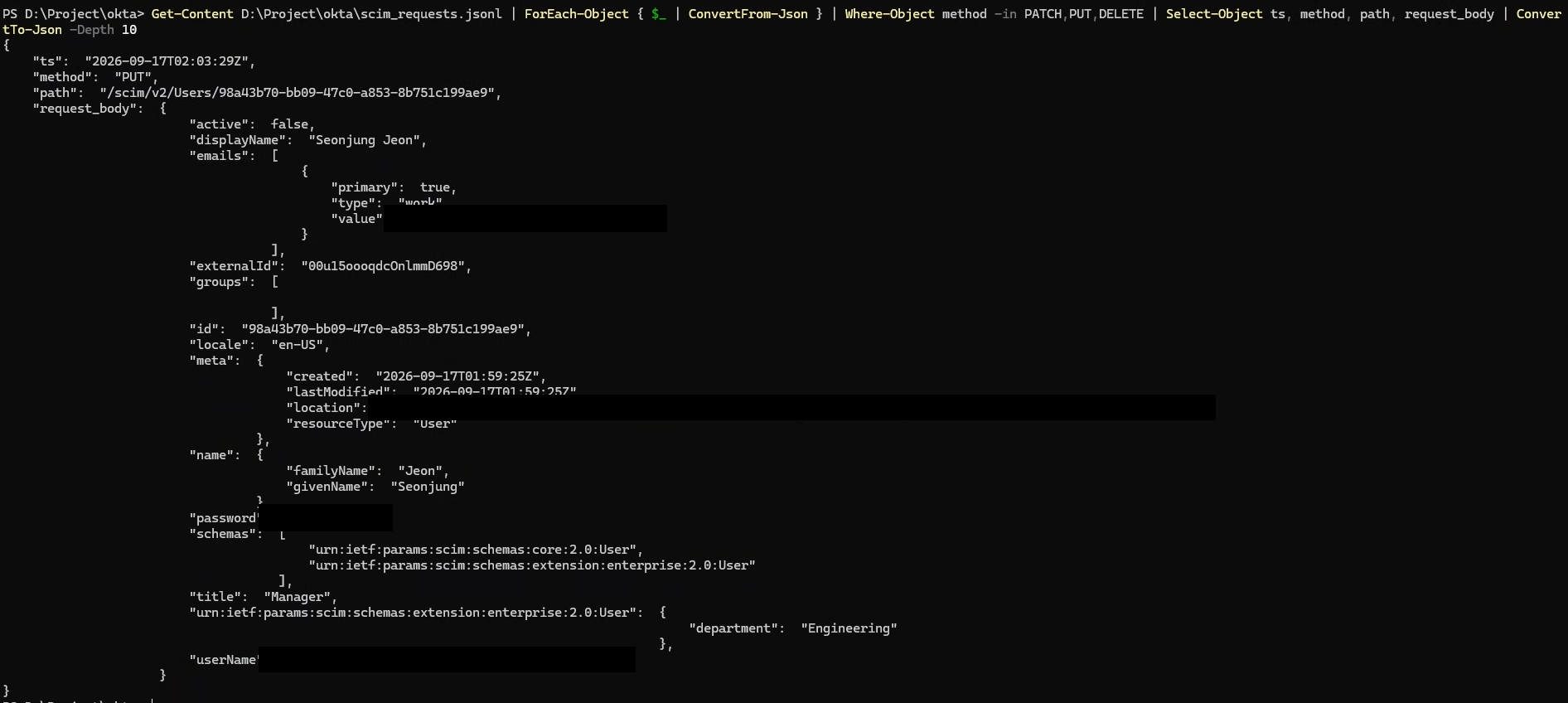This screenshot has height=703, width=1568.
Task: Click the Get-Content command text
Action: pyautogui.click(x=192, y=14)
